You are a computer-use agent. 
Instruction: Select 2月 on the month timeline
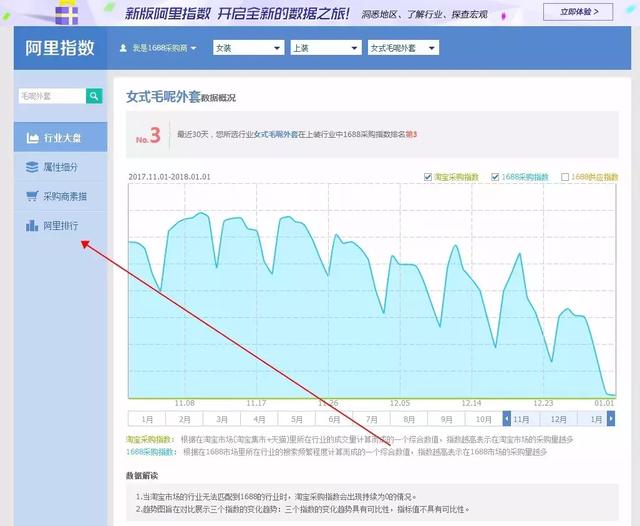pyautogui.click(x=184, y=419)
